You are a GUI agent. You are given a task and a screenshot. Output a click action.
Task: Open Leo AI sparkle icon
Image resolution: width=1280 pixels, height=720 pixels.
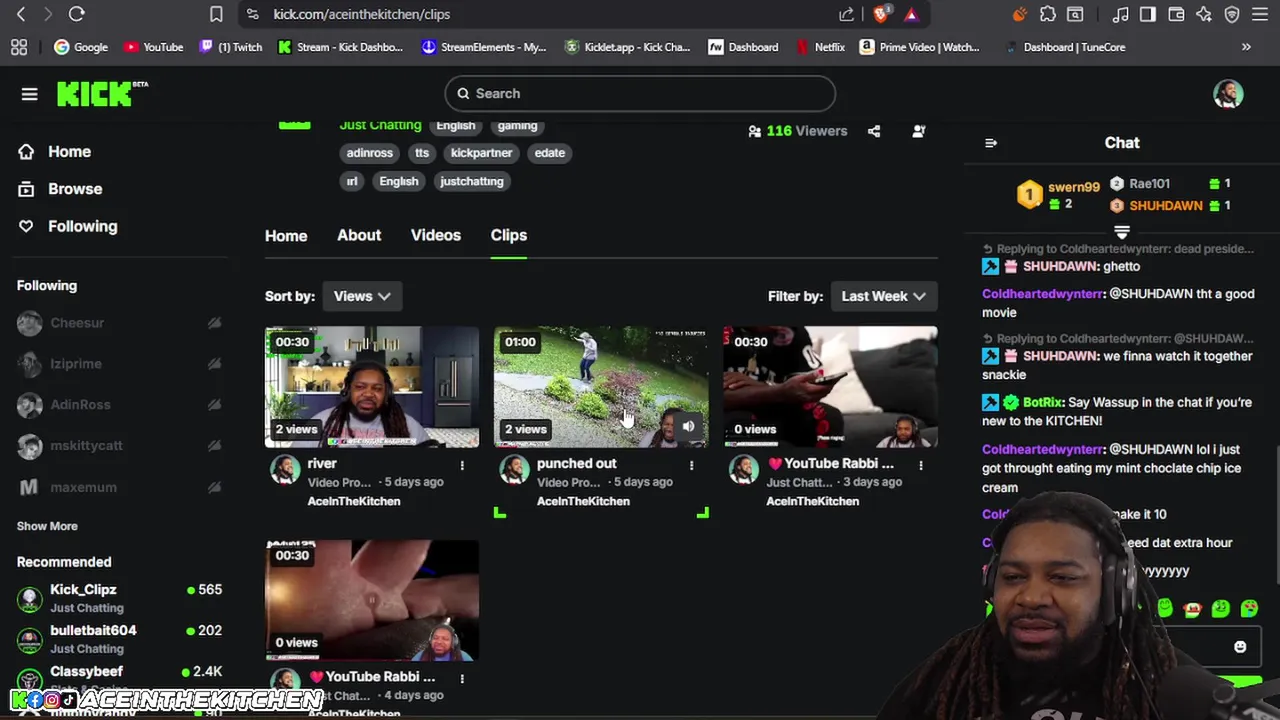pyautogui.click(x=1204, y=14)
